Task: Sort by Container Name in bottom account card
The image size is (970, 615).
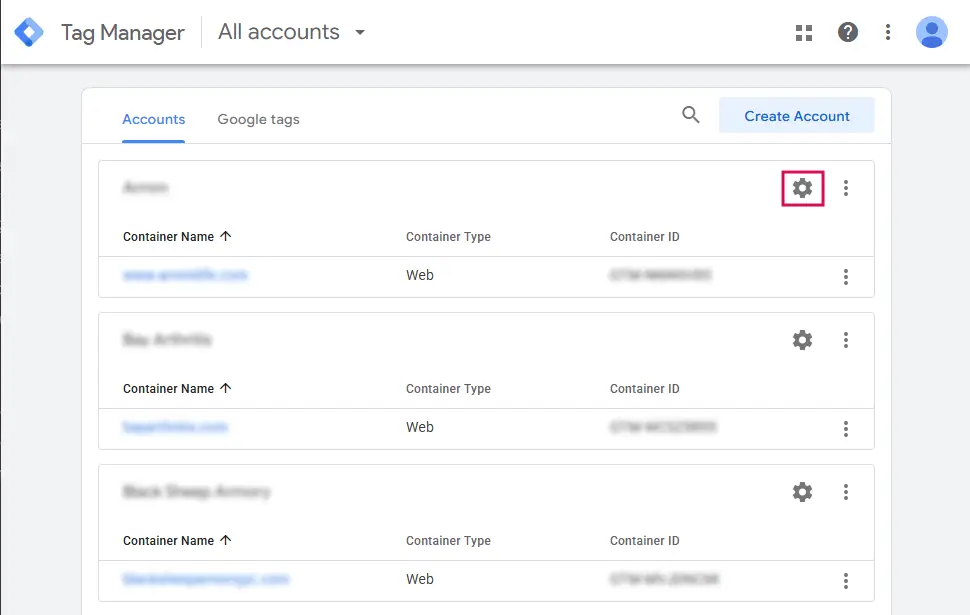Action: [177, 541]
